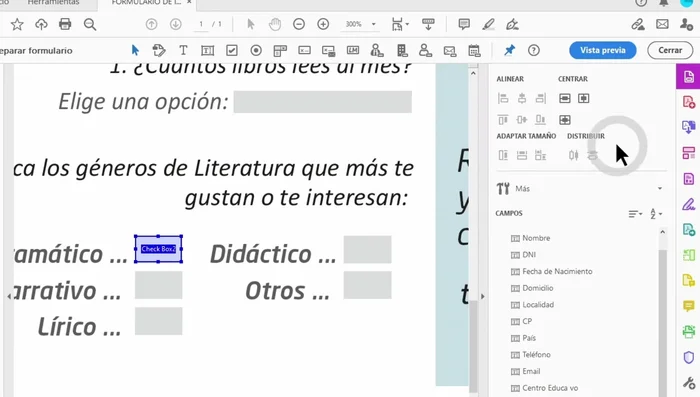Open Protect shield in right tool rail
The height and width of the screenshot is (397, 700).
[x=689, y=357]
